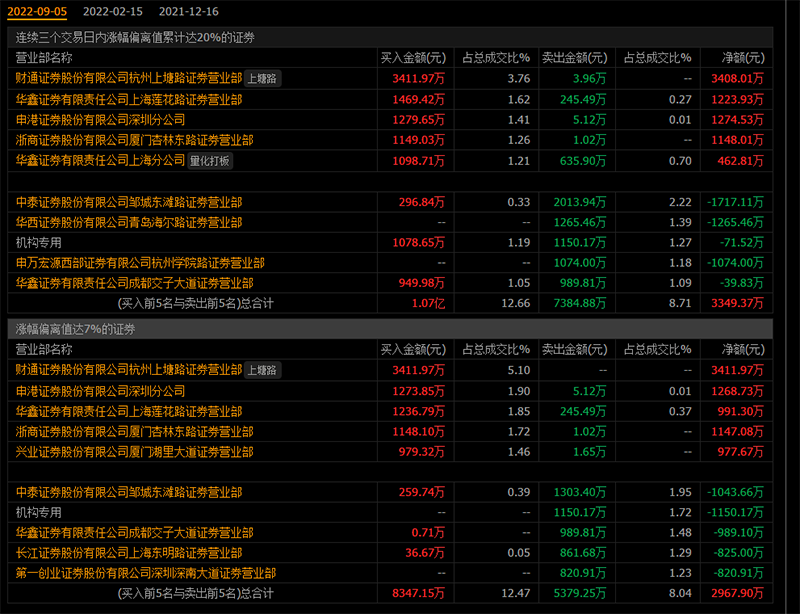Open the 2021-12-16 date tab
Image resolution: width=800 pixels, height=614 pixels.
tap(188, 11)
